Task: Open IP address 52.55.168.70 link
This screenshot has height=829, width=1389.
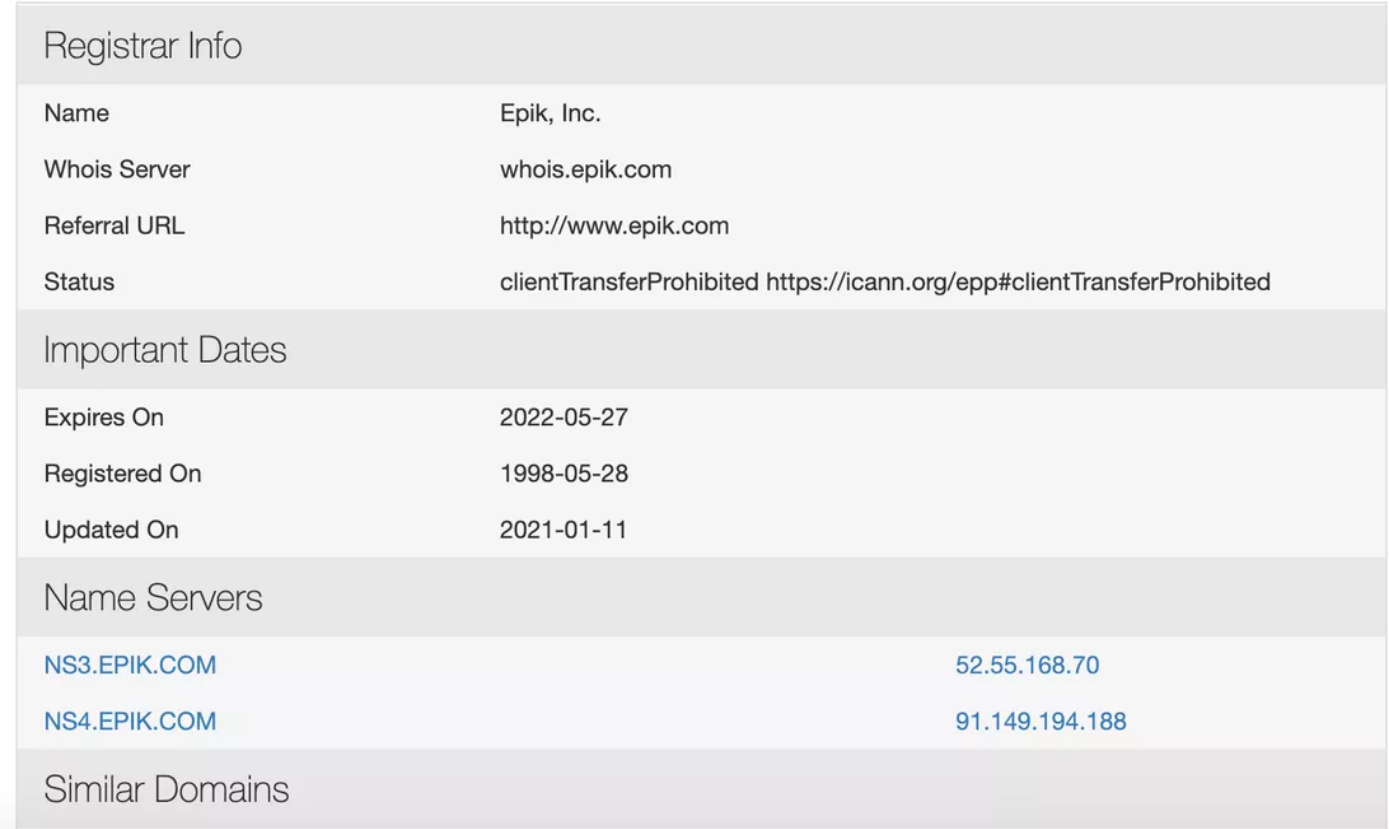Action: [1027, 665]
